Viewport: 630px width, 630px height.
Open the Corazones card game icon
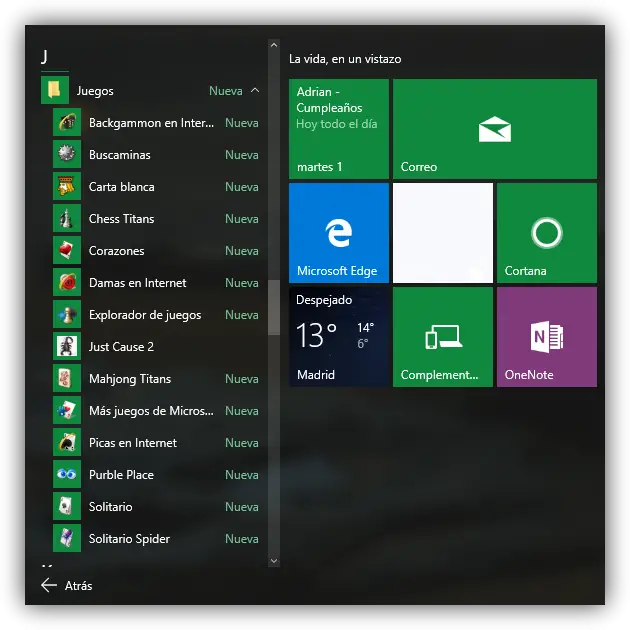click(67, 251)
